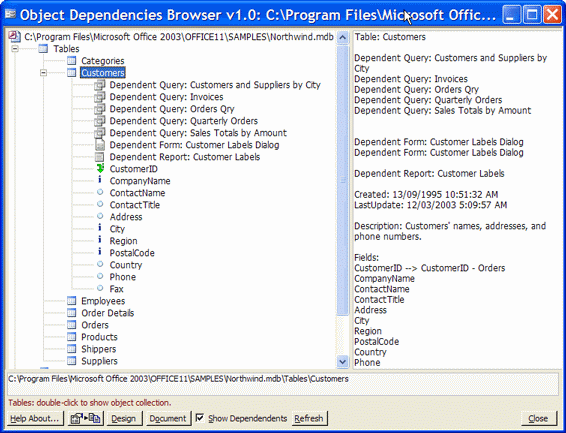Click 'Created: 13/09/1995 10:51:32 AM' text

click(x=426, y=194)
